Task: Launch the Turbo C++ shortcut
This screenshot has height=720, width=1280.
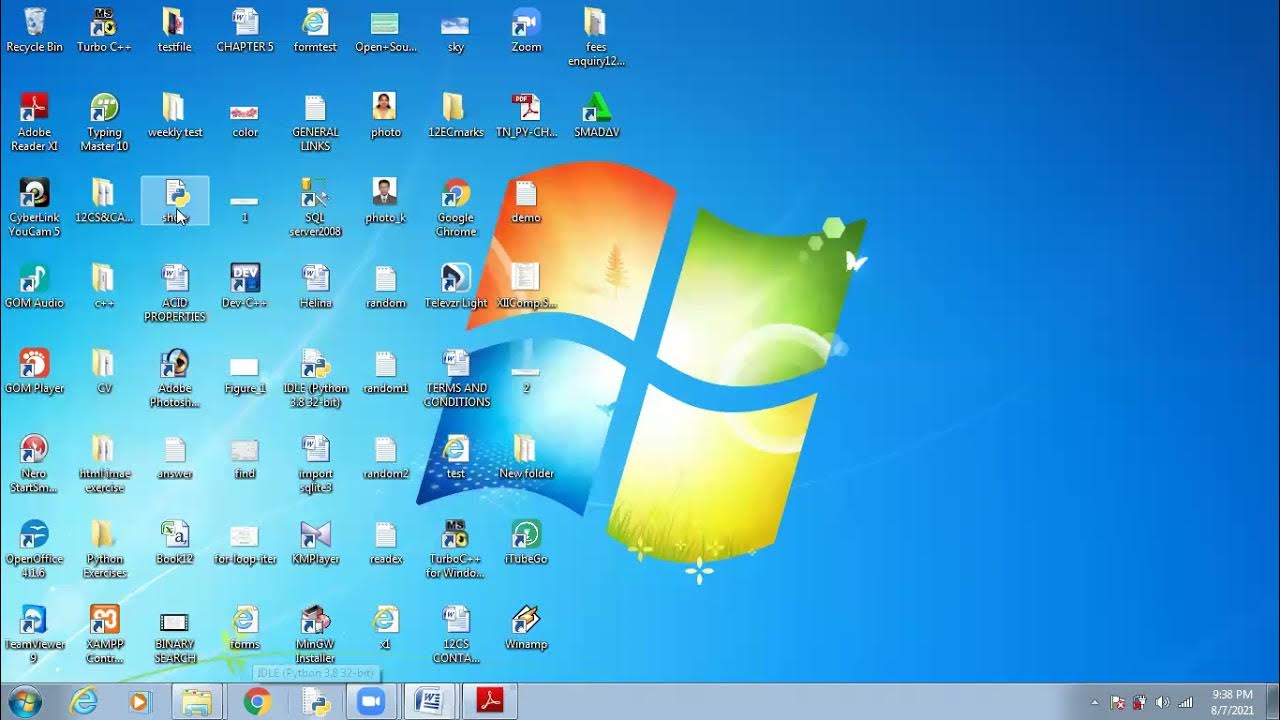Action: coord(104,30)
